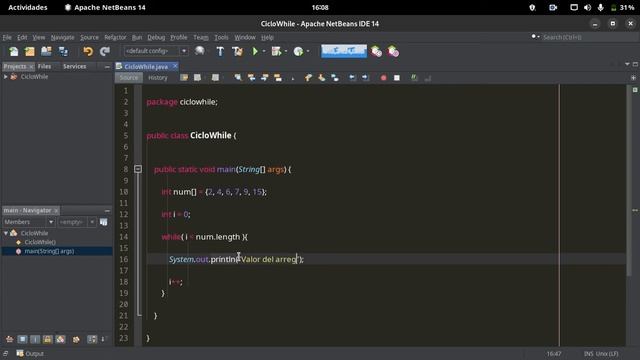Select main(String[] args) in the Navigator

(49, 251)
